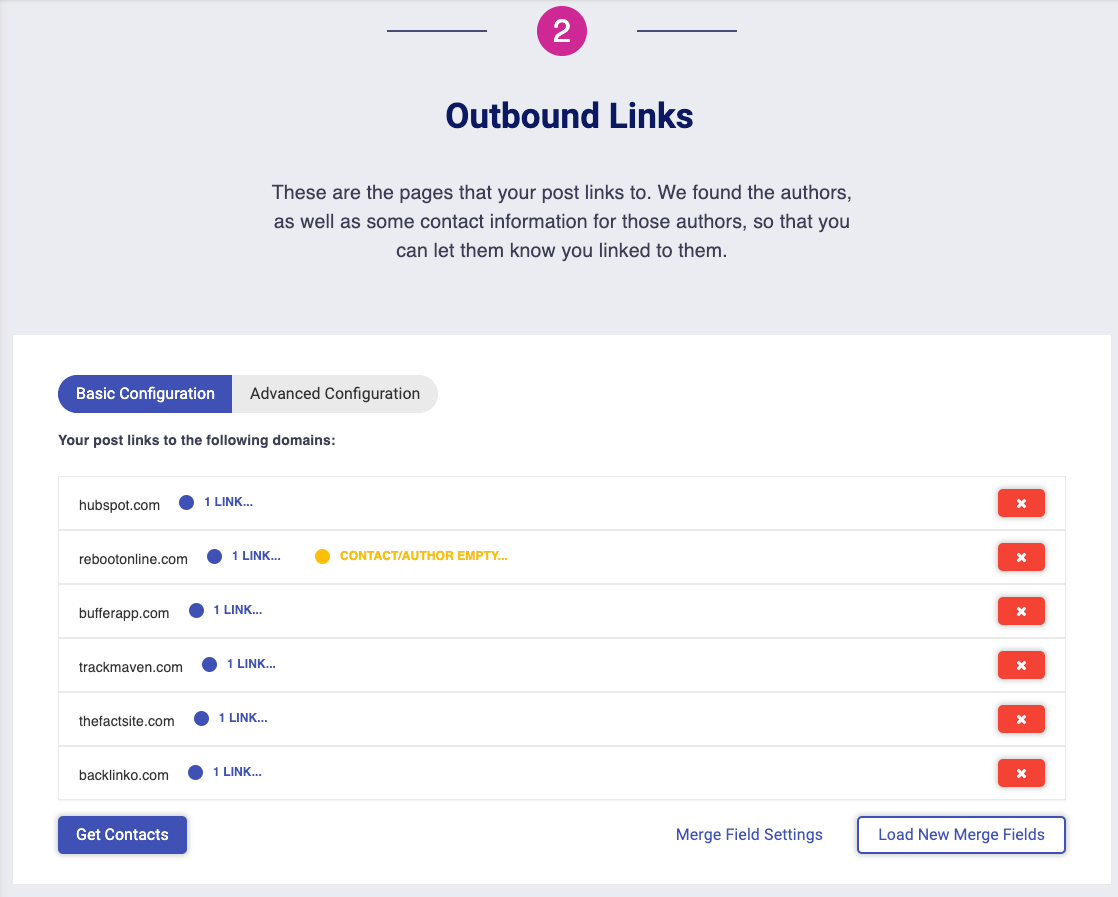Click the yellow warning dot for rebootonline.com
Image resolution: width=1118 pixels, height=897 pixels.
click(322, 557)
